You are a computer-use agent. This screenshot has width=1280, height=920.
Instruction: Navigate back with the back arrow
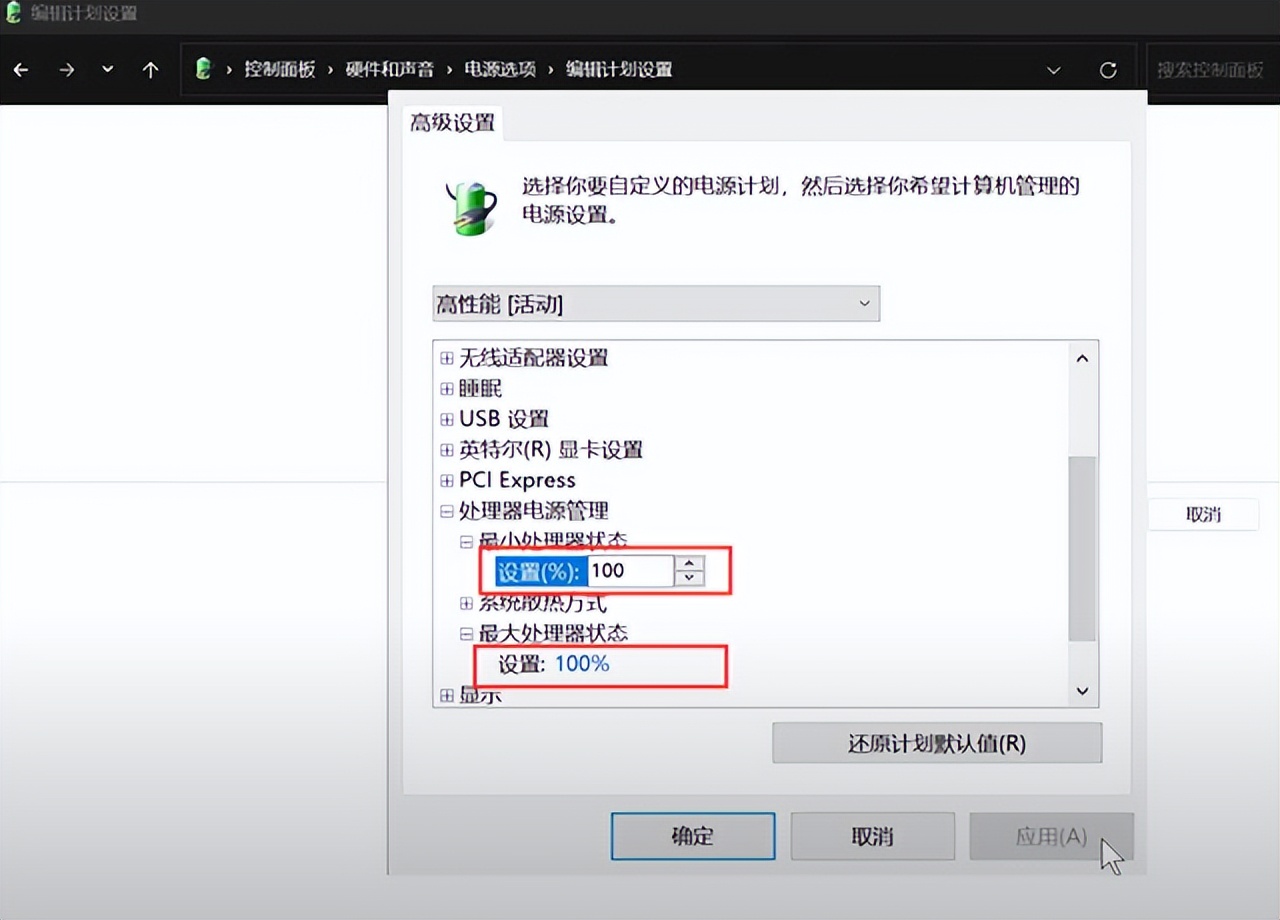coord(20,69)
